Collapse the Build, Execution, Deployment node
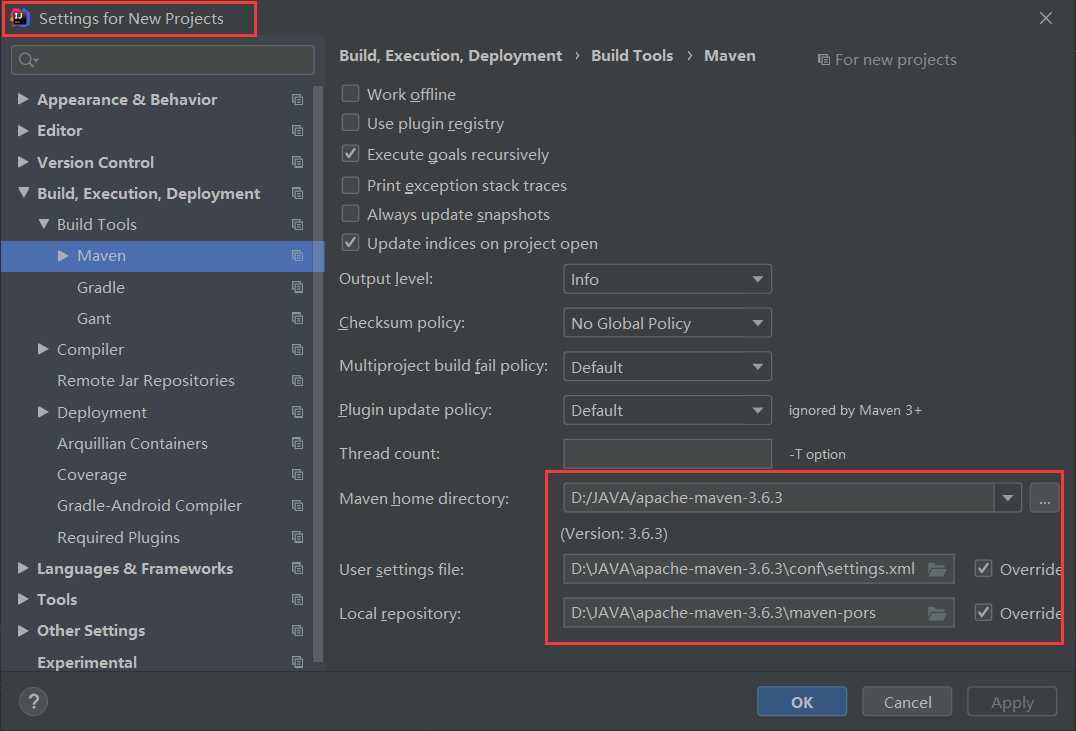 23,193
